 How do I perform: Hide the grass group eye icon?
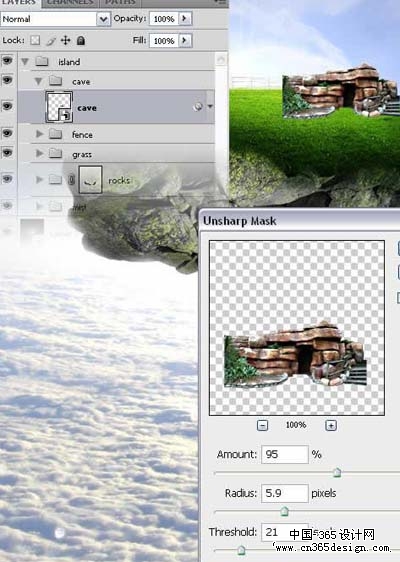point(7,153)
